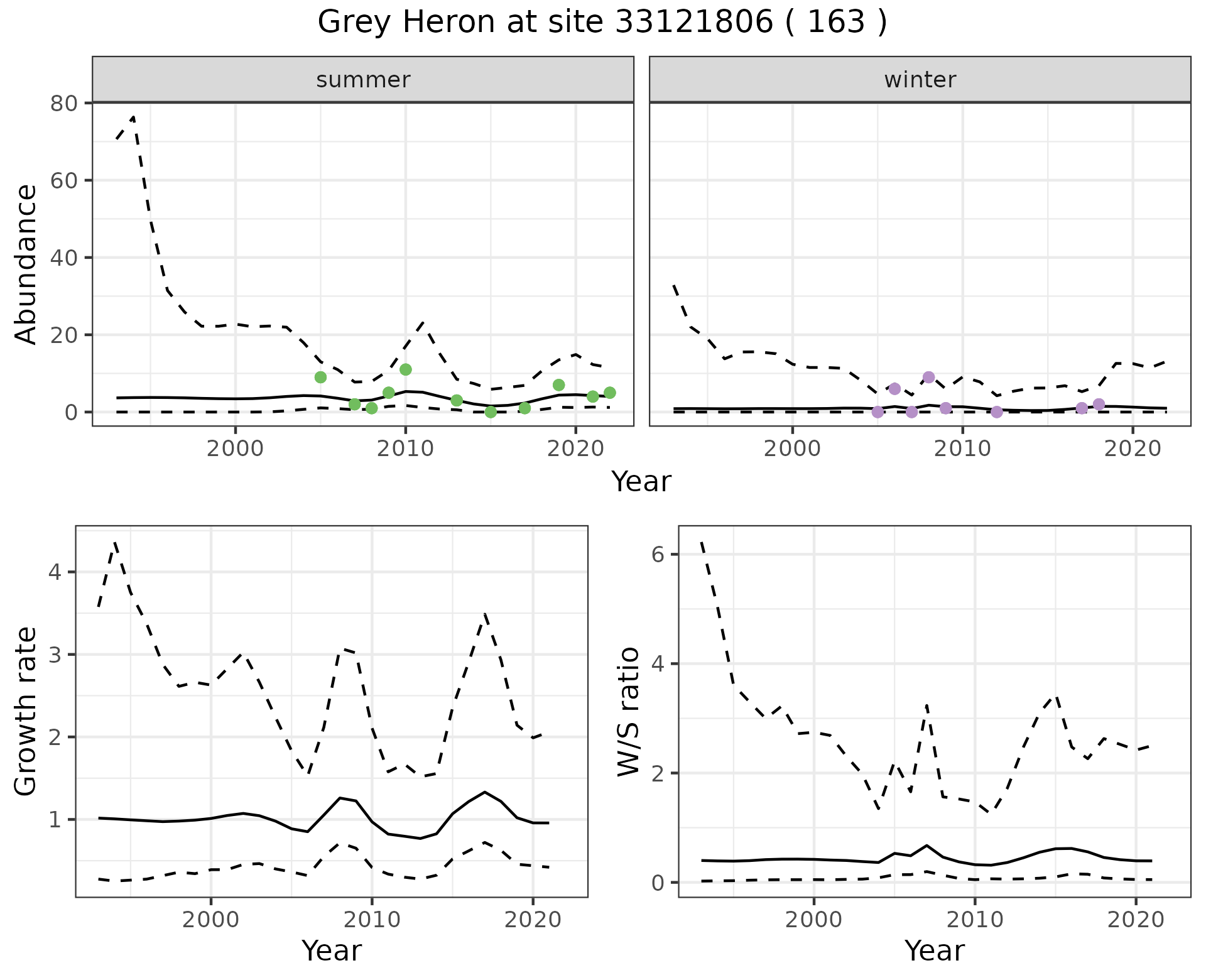1206x980 pixels.
Task: Click the green summer point at 2010
Action: pos(405,369)
